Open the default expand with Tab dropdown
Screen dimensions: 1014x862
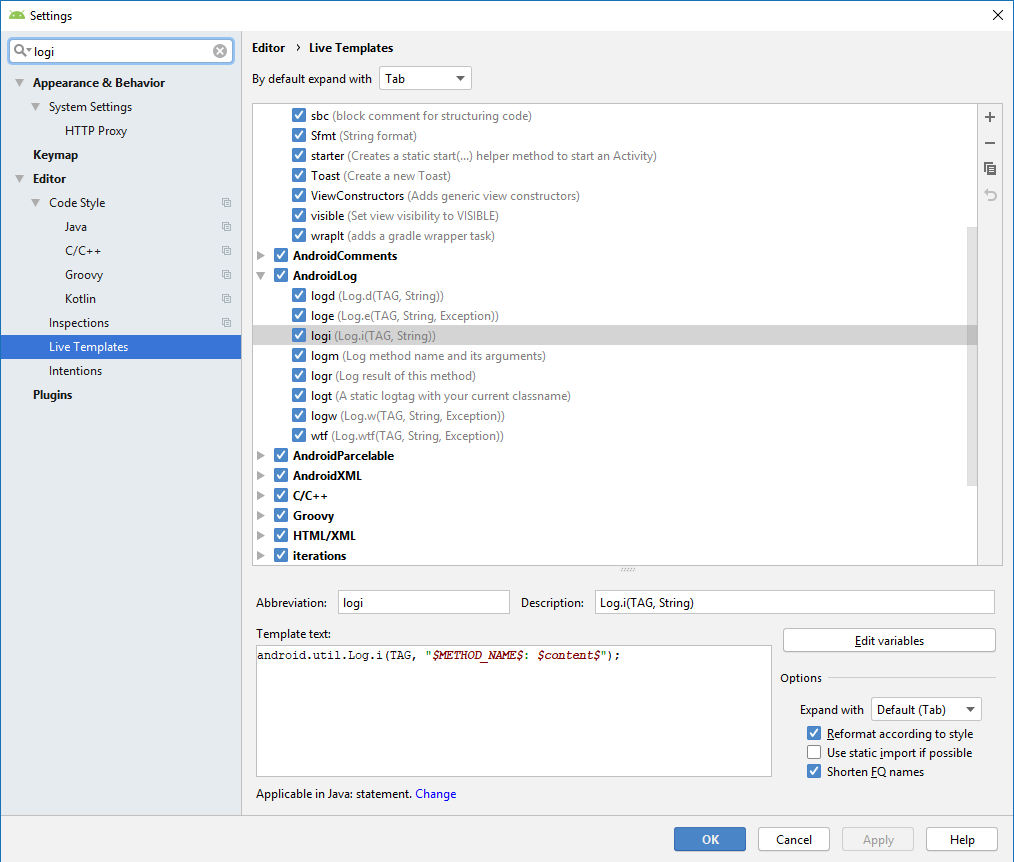[425, 78]
